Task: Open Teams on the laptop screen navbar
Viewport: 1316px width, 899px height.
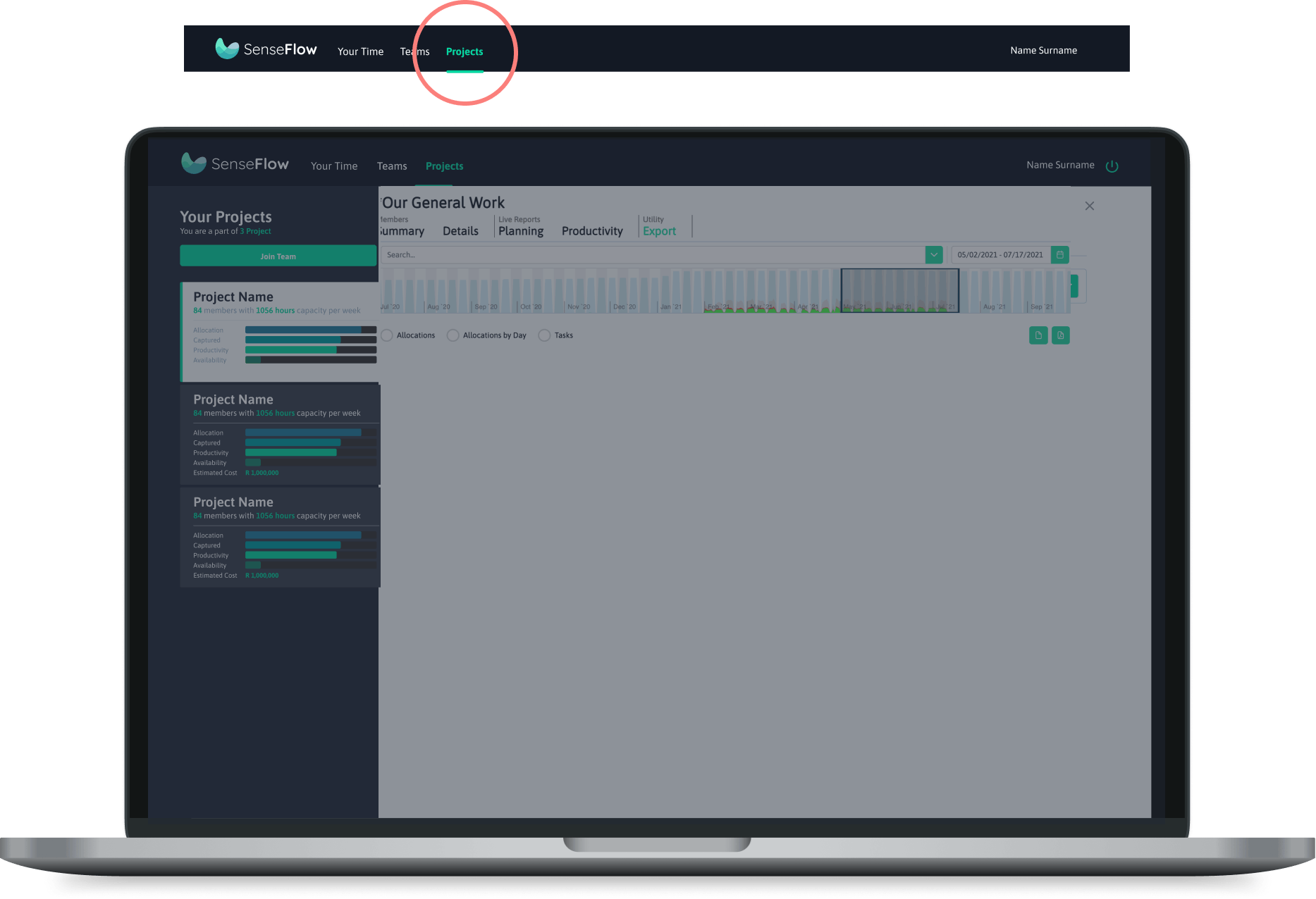Action: pyautogui.click(x=392, y=166)
